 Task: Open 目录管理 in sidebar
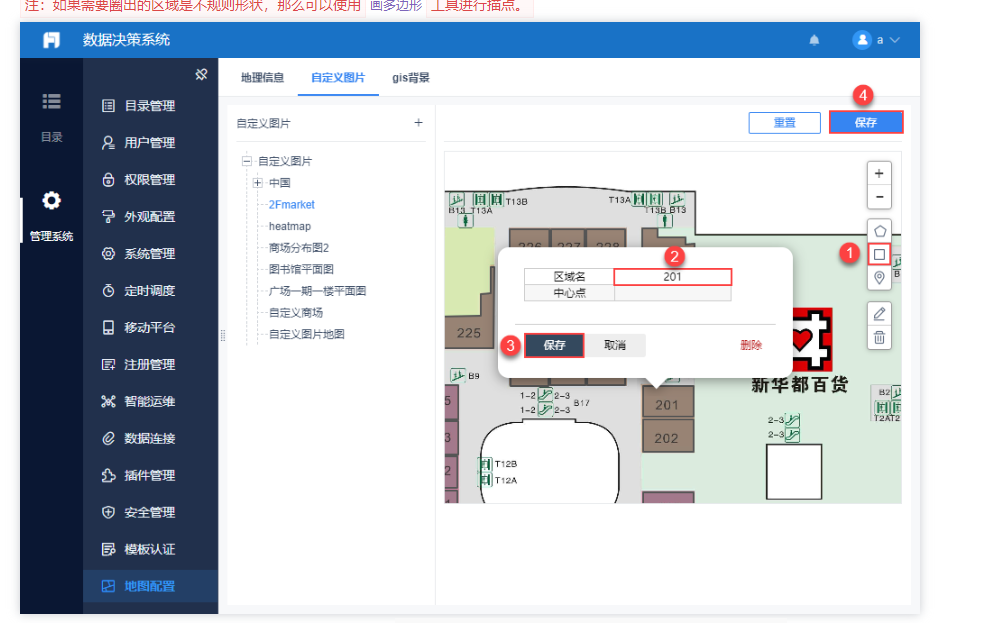pyautogui.click(x=150, y=106)
